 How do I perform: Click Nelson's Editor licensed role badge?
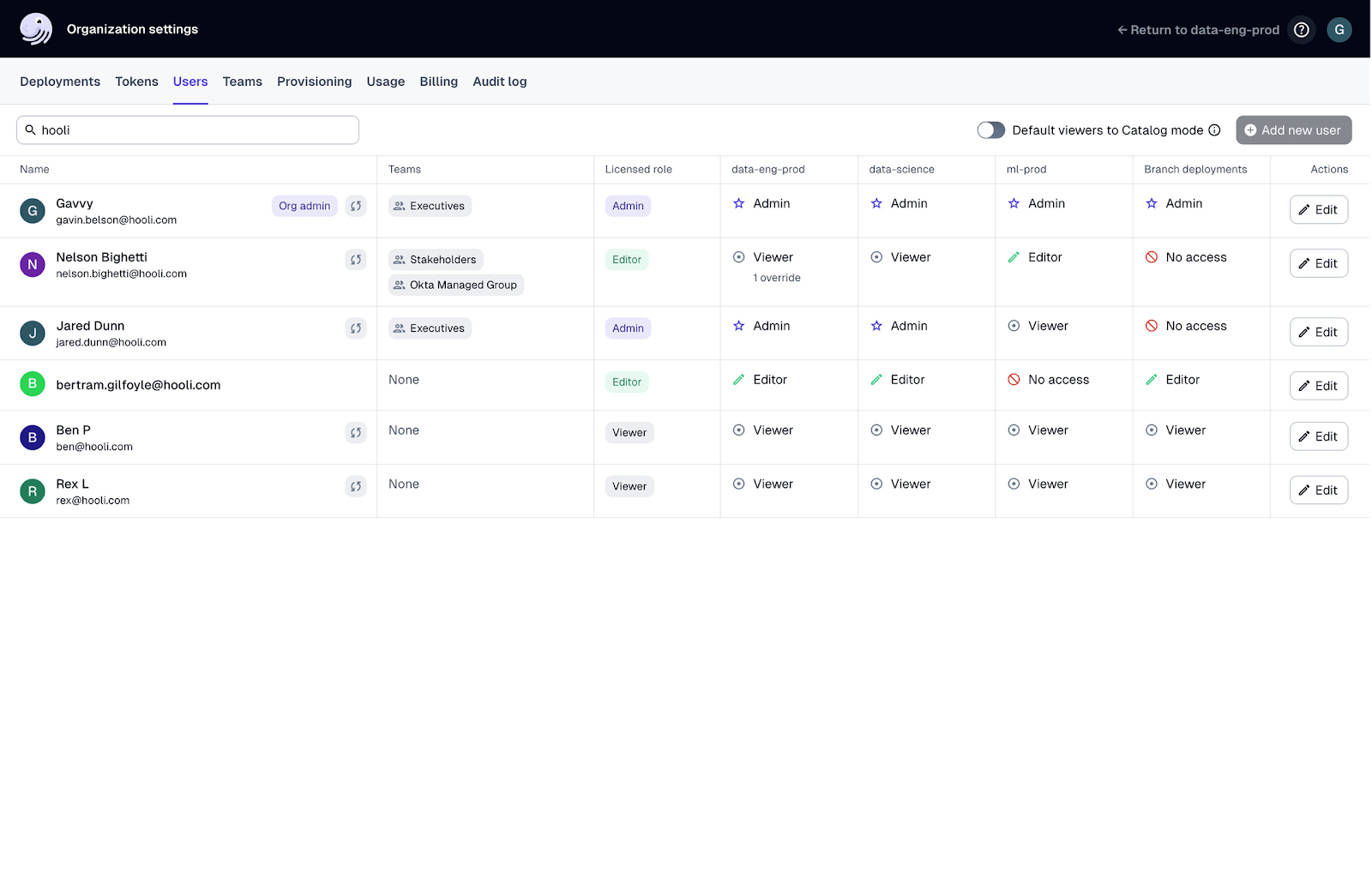coord(628,261)
